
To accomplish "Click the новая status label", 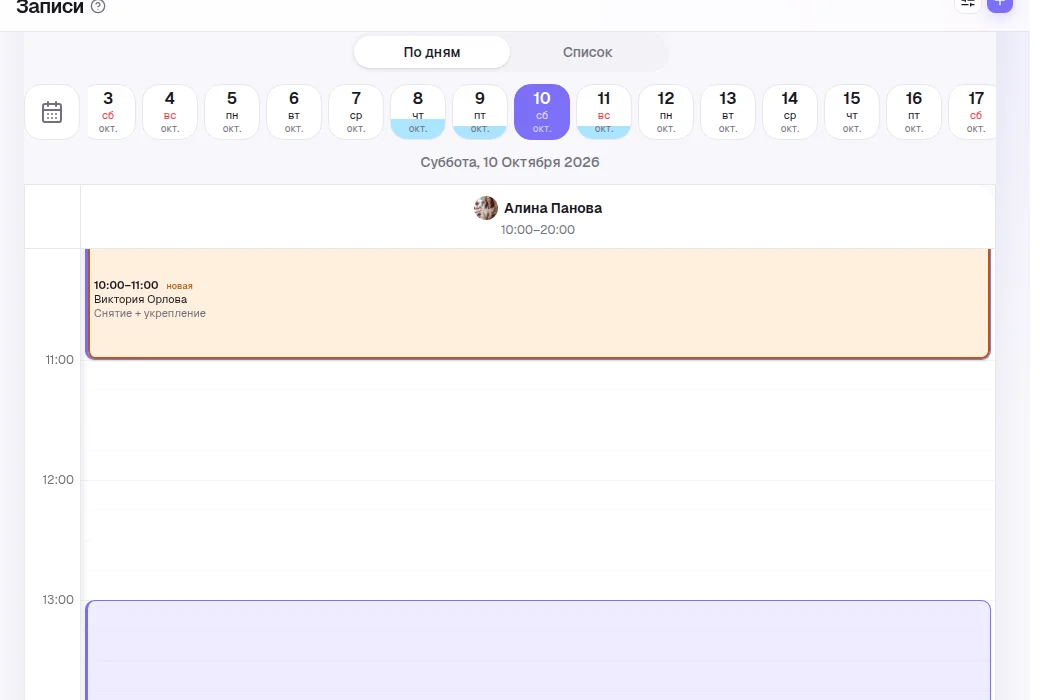I will 179,286.
